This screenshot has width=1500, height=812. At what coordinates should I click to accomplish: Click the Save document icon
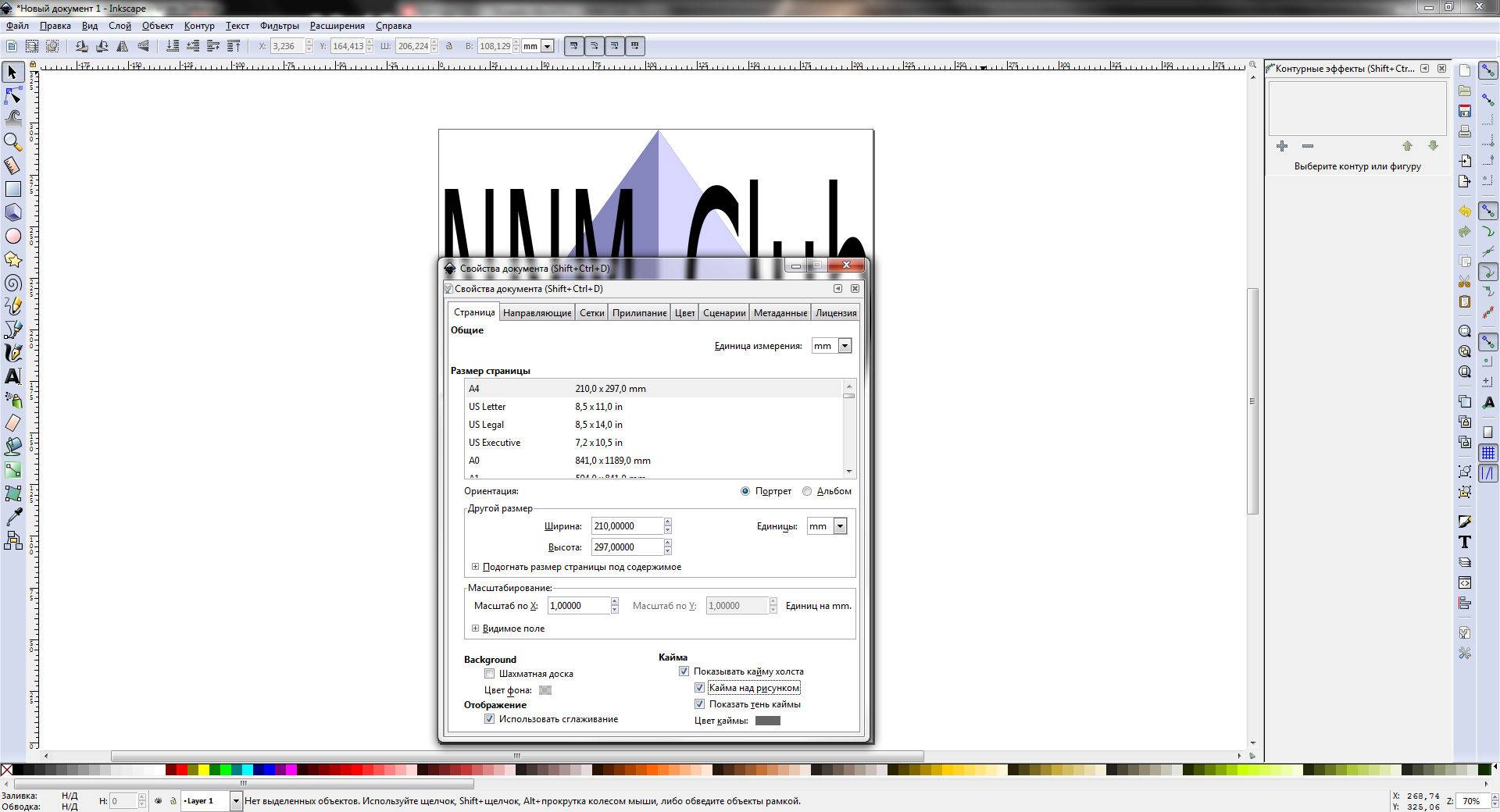1465,111
